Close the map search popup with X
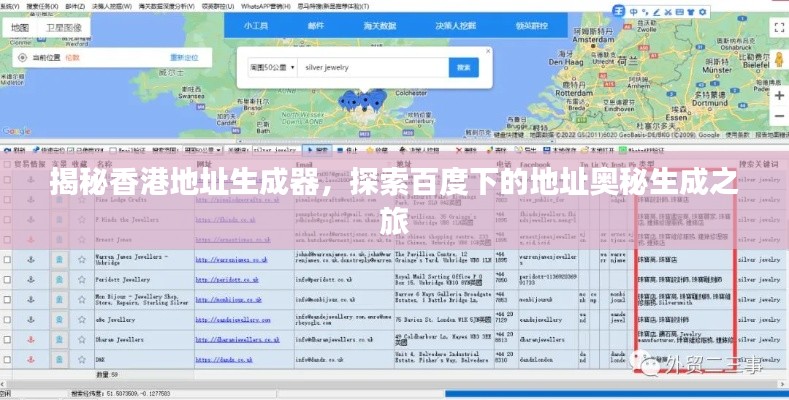Viewport: 789px width, 400px height. point(488,51)
